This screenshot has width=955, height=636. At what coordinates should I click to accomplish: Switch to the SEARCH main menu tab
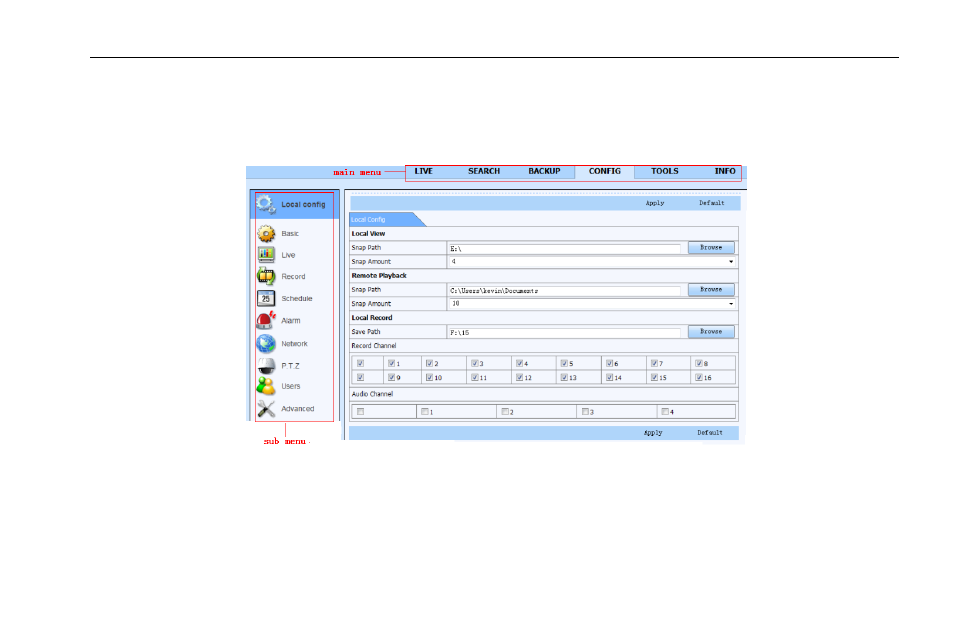(484, 171)
